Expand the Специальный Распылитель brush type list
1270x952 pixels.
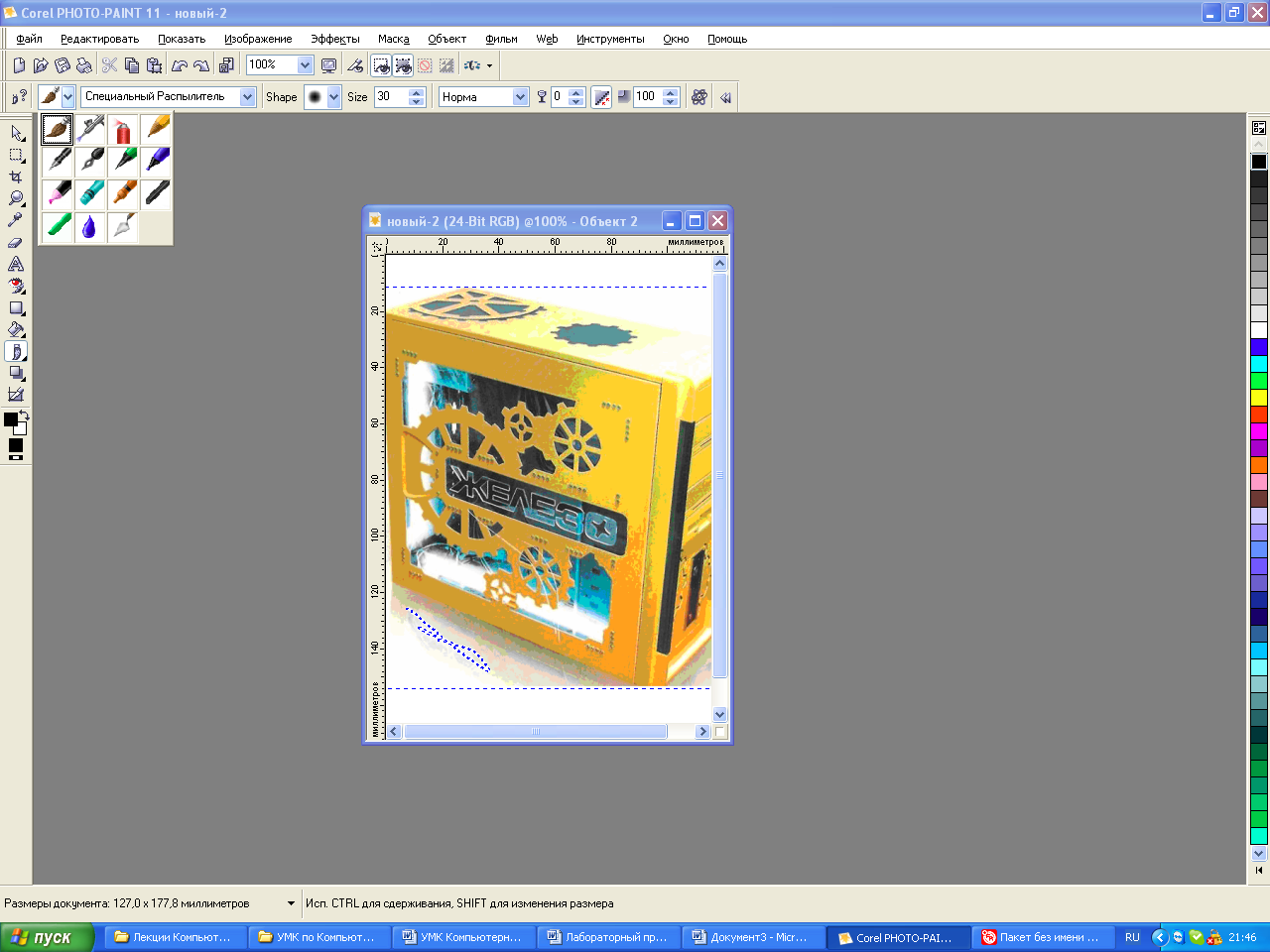(x=248, y=97)
